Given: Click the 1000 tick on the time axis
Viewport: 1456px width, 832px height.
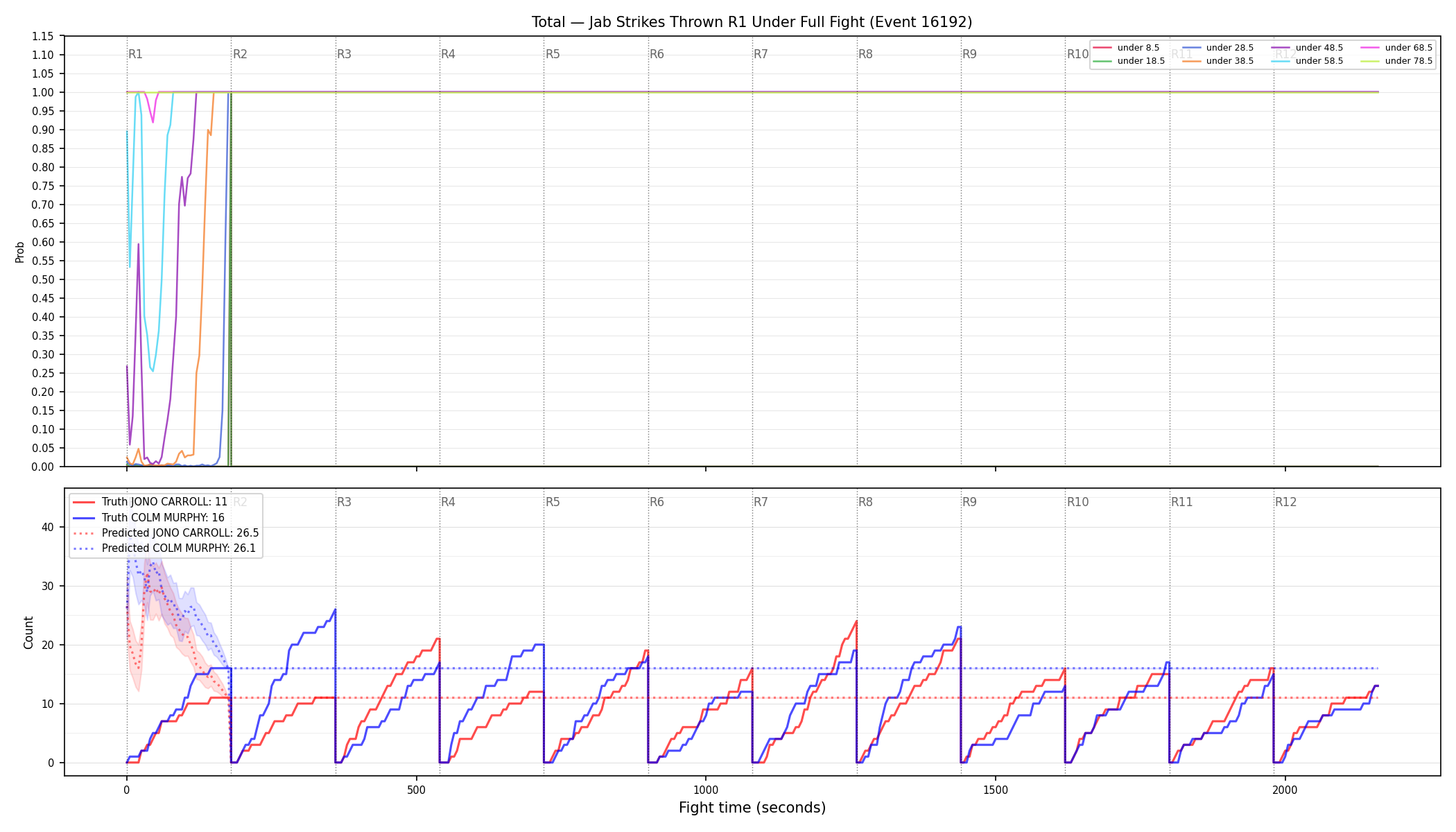Looking at the screenshot, I should [706, 790].
